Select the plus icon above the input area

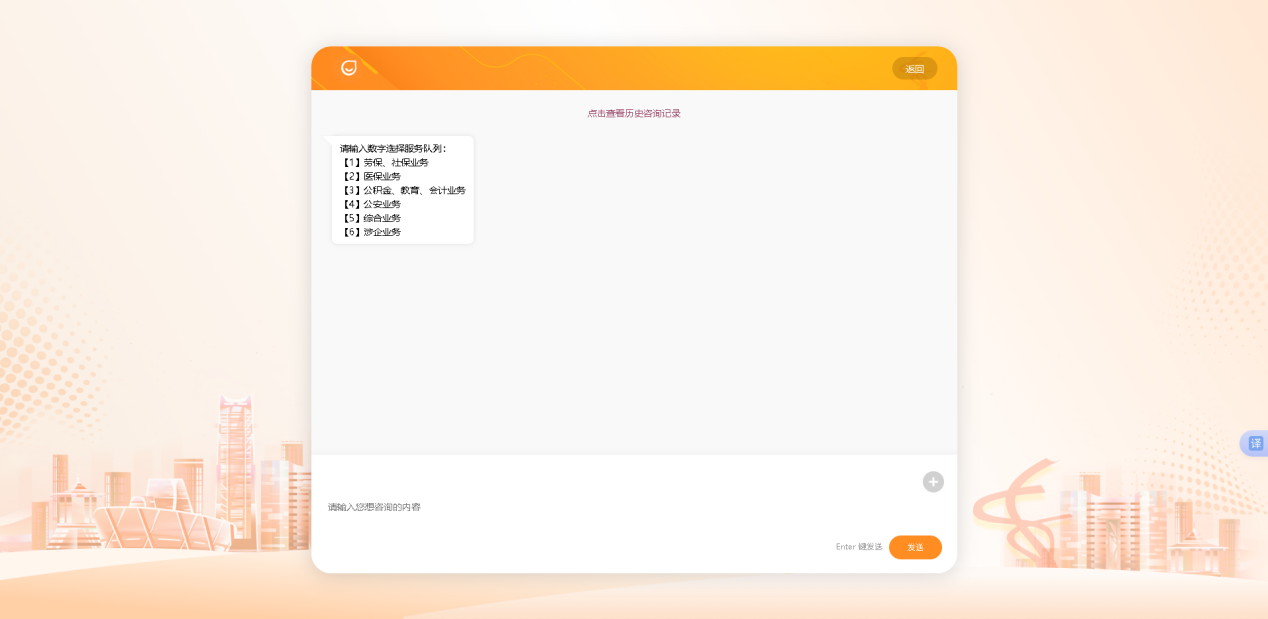pyautogui.click(x=932, y=481)
